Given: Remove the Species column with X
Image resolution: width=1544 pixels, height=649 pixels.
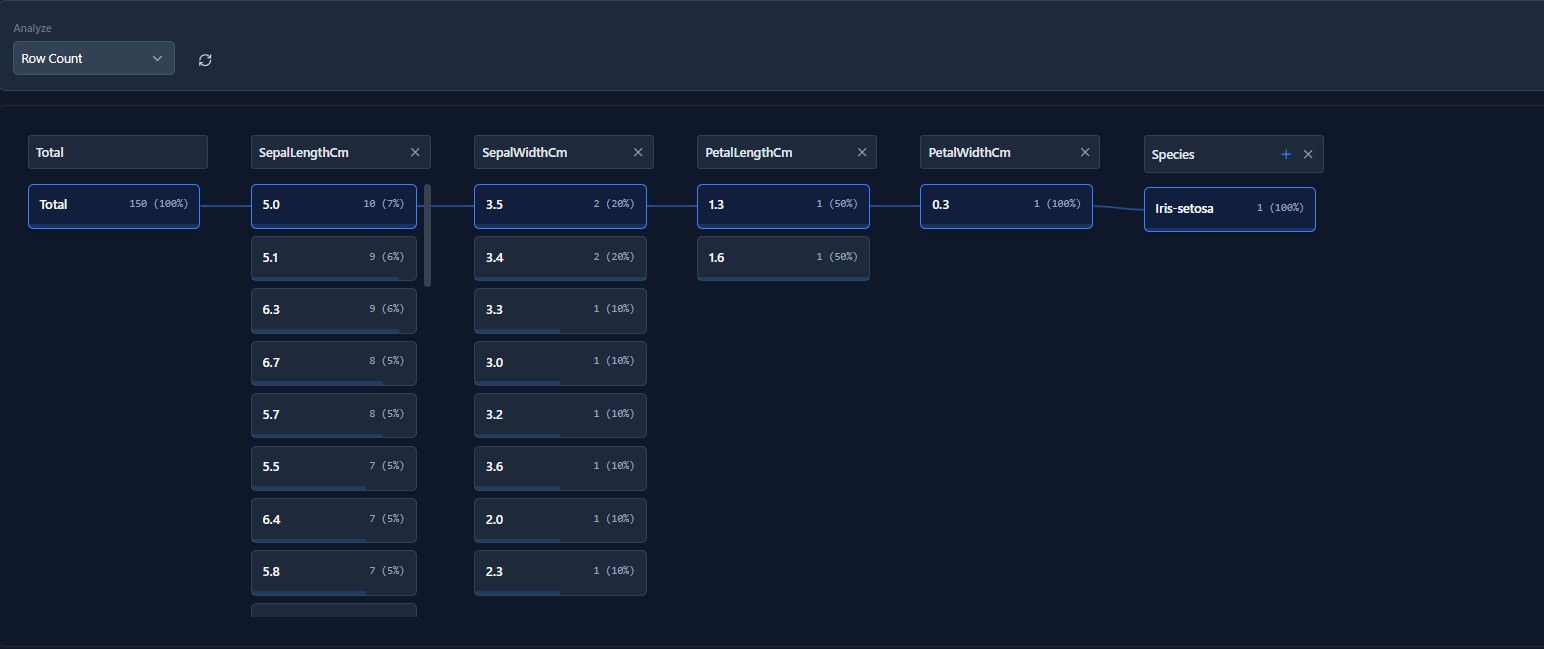Looking at the screenshot, I should coord(1308,154).
